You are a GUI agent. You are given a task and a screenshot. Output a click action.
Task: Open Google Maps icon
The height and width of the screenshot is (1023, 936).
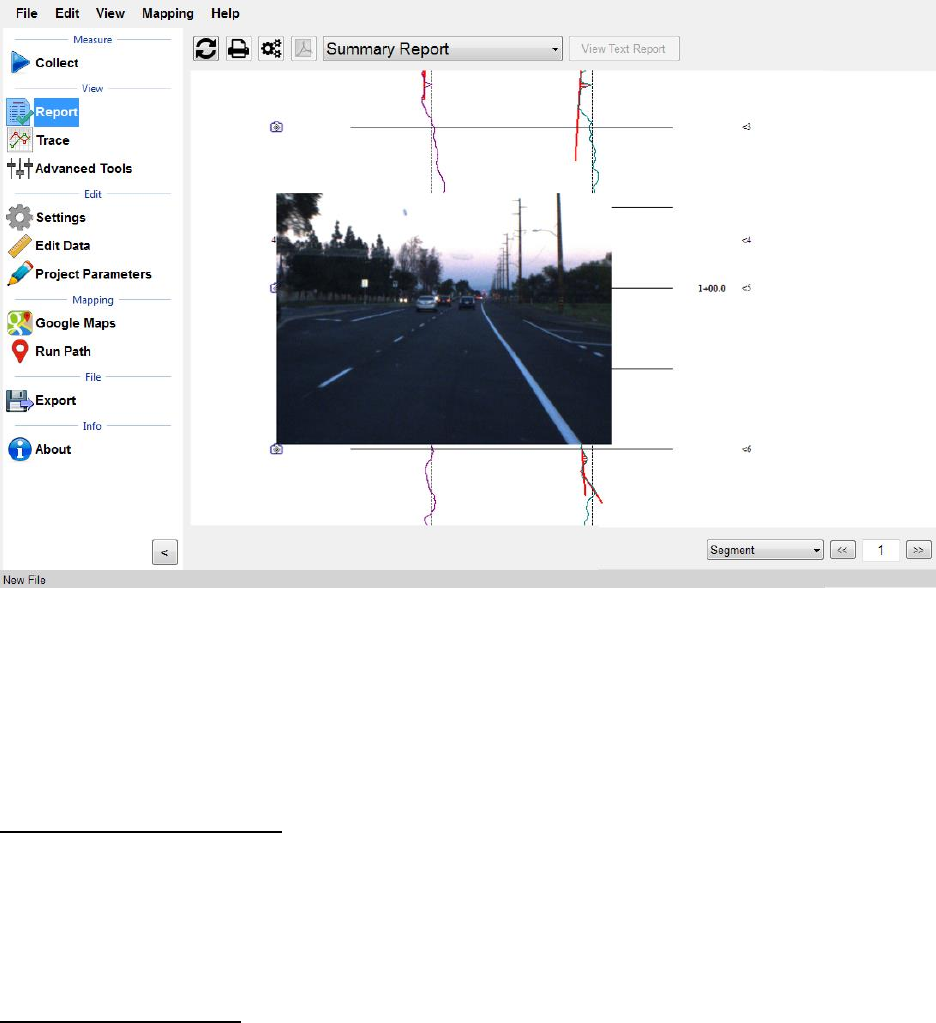(x=20, y=323)
